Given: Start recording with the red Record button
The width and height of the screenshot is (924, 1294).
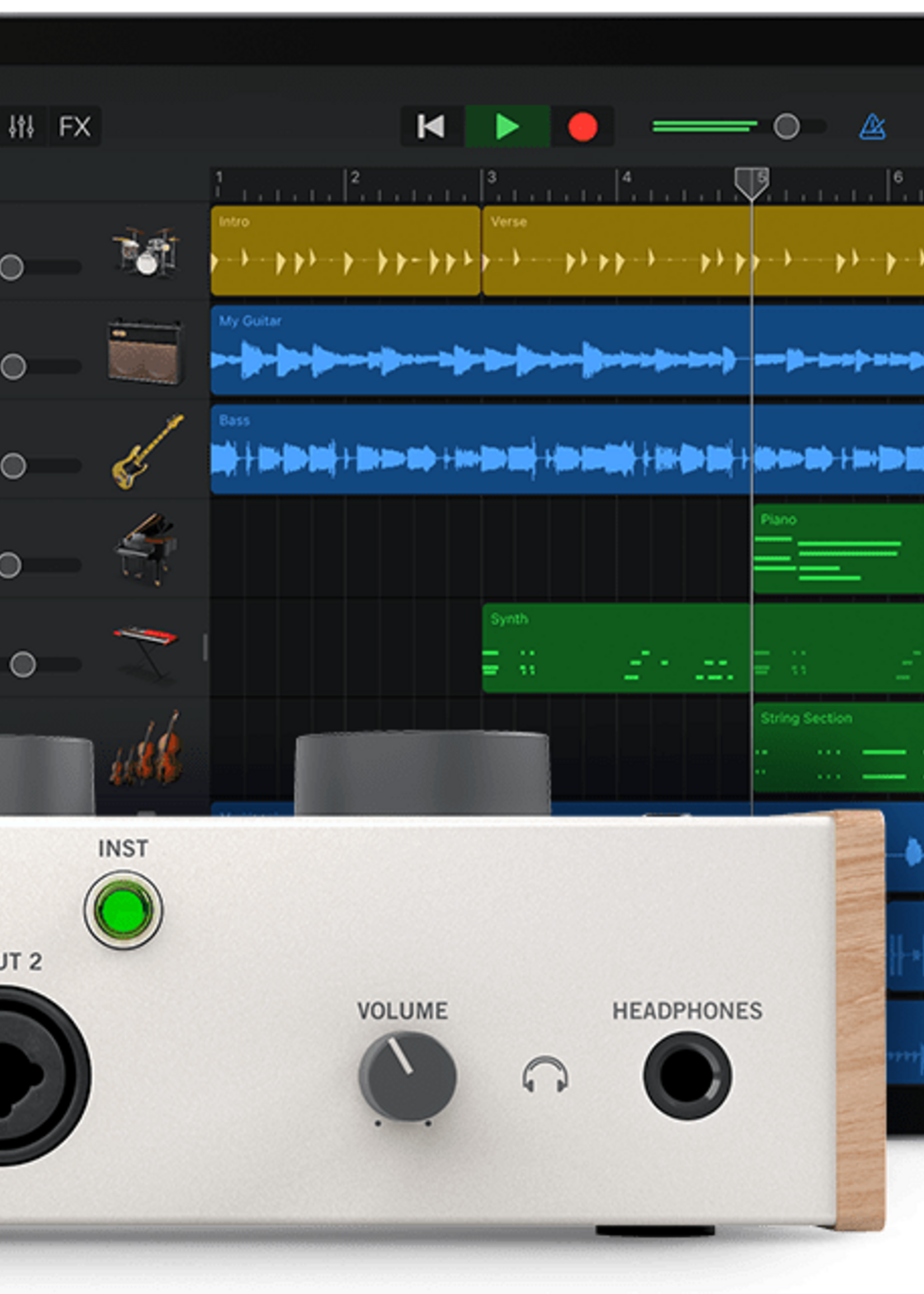Looking at the screenshot, I should [x=583, y=126].
